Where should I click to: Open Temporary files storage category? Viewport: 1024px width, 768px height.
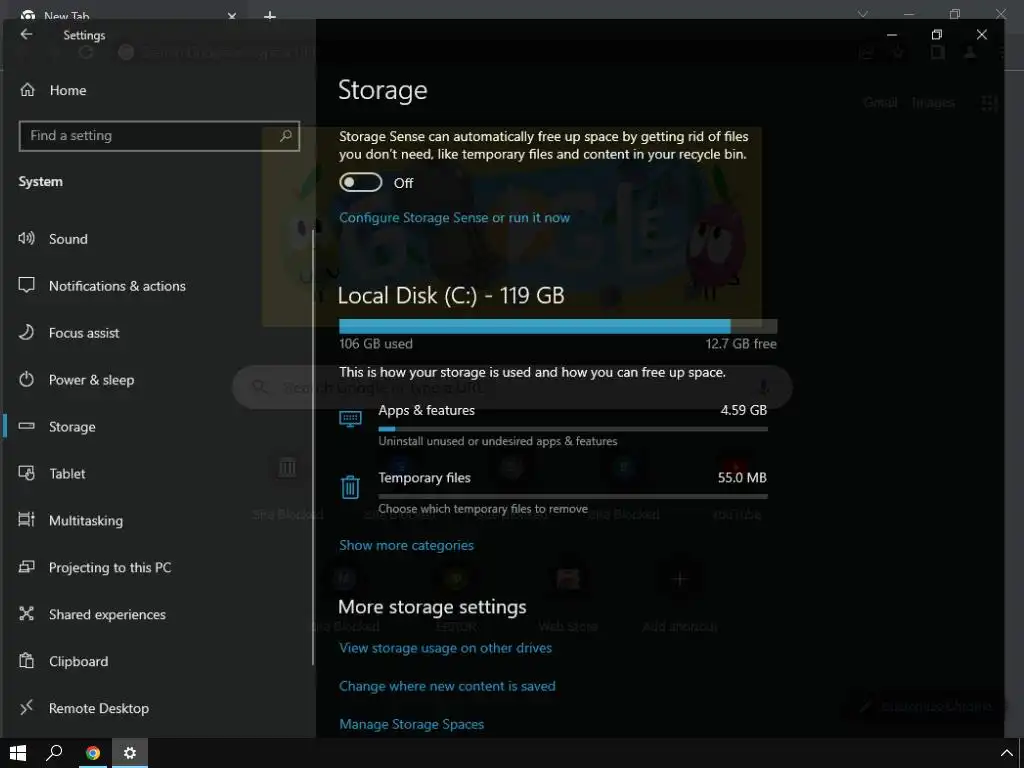pos(554,492)
